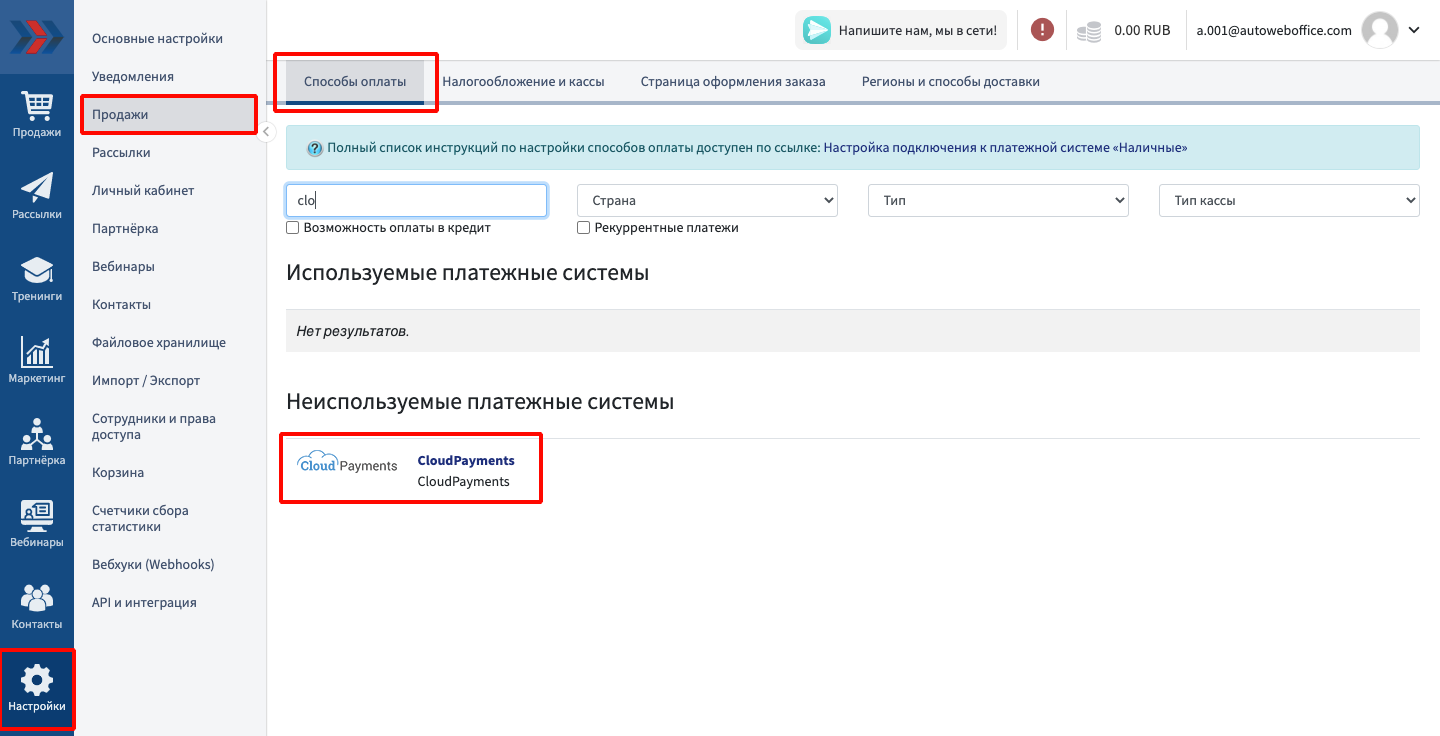Switch to Регионы и способы доставки tab
Image resolution: width=1440 pixels, height=736 pixels.
tap(950, 82)
